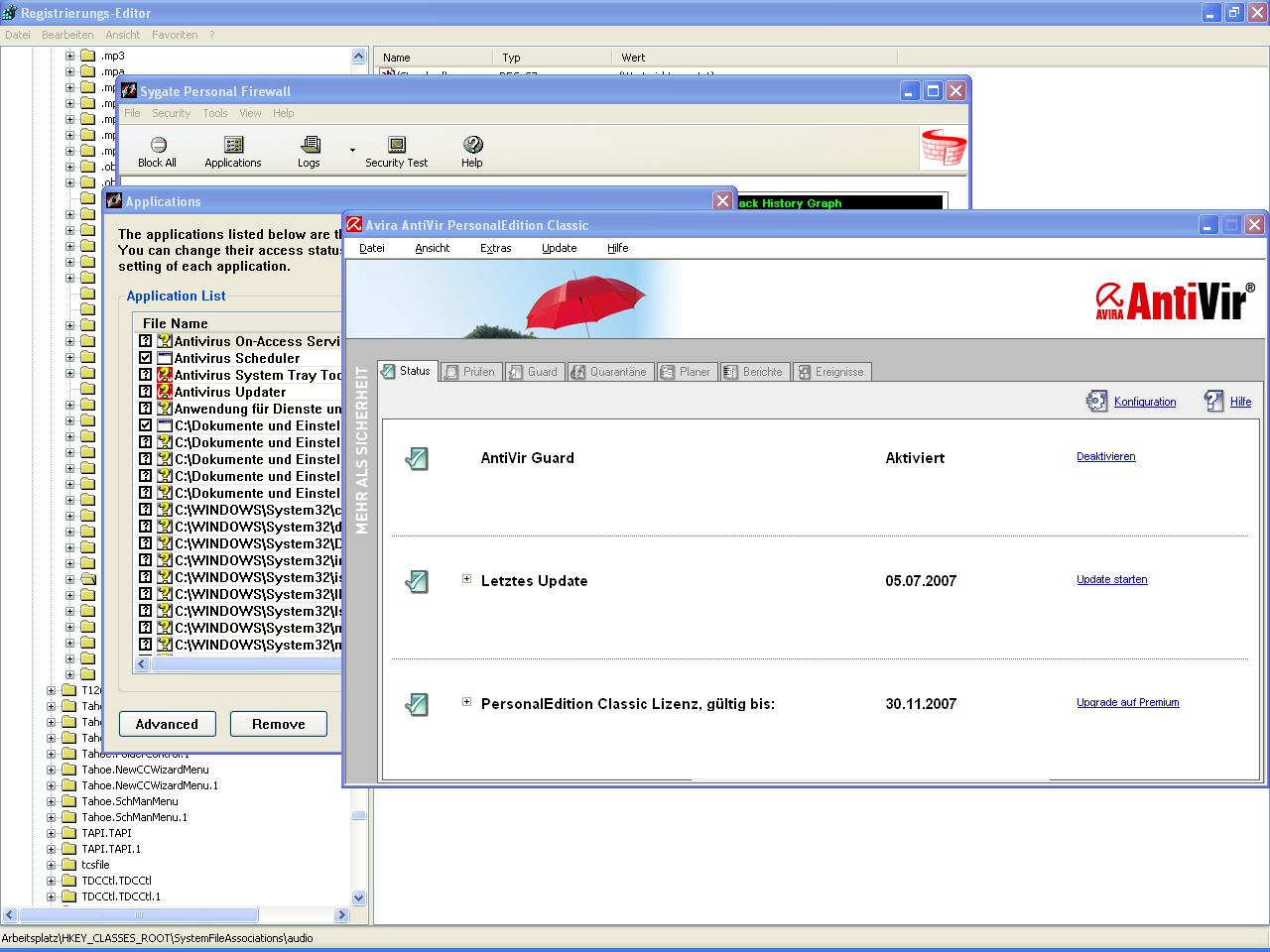Screen dimensions: 1270x952
Task: Click the Antivirus System Tray Tool program icon
Action: tap(165, 375)
